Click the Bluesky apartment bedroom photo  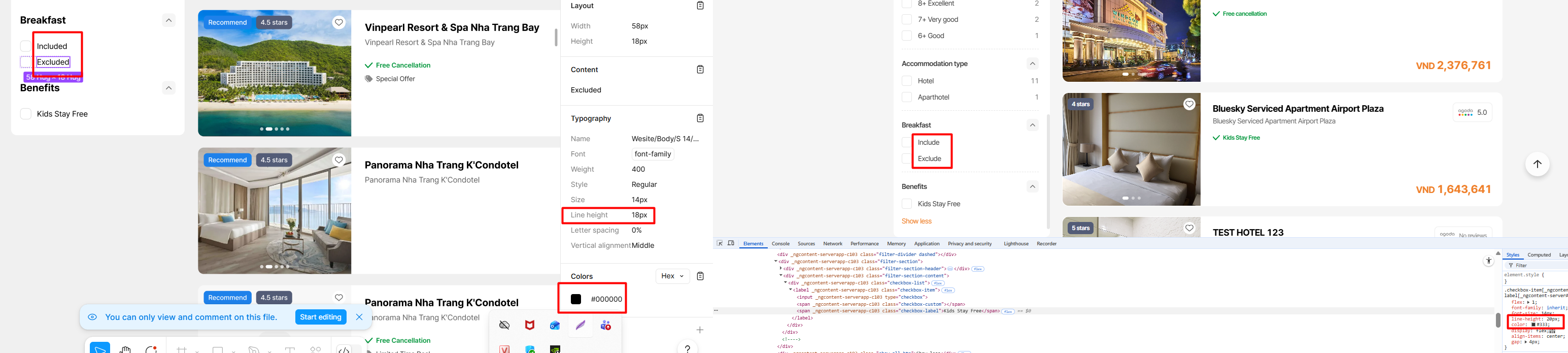(1131, 149)
